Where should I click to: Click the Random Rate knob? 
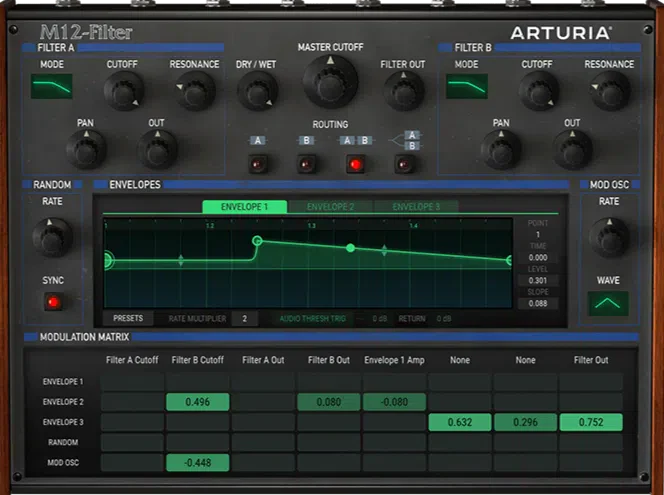(53, 238)
